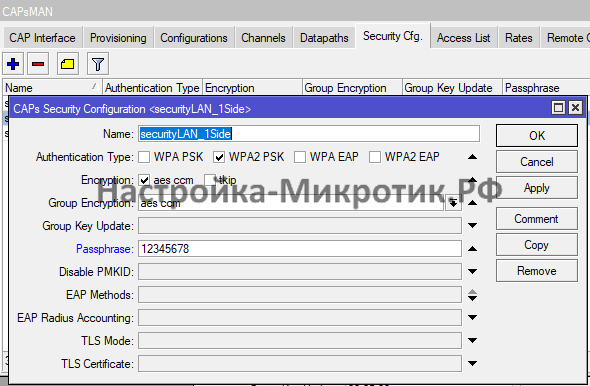Click the Cancel button
Viewport: 590px width, 386px height.
(x=537, y=162)
